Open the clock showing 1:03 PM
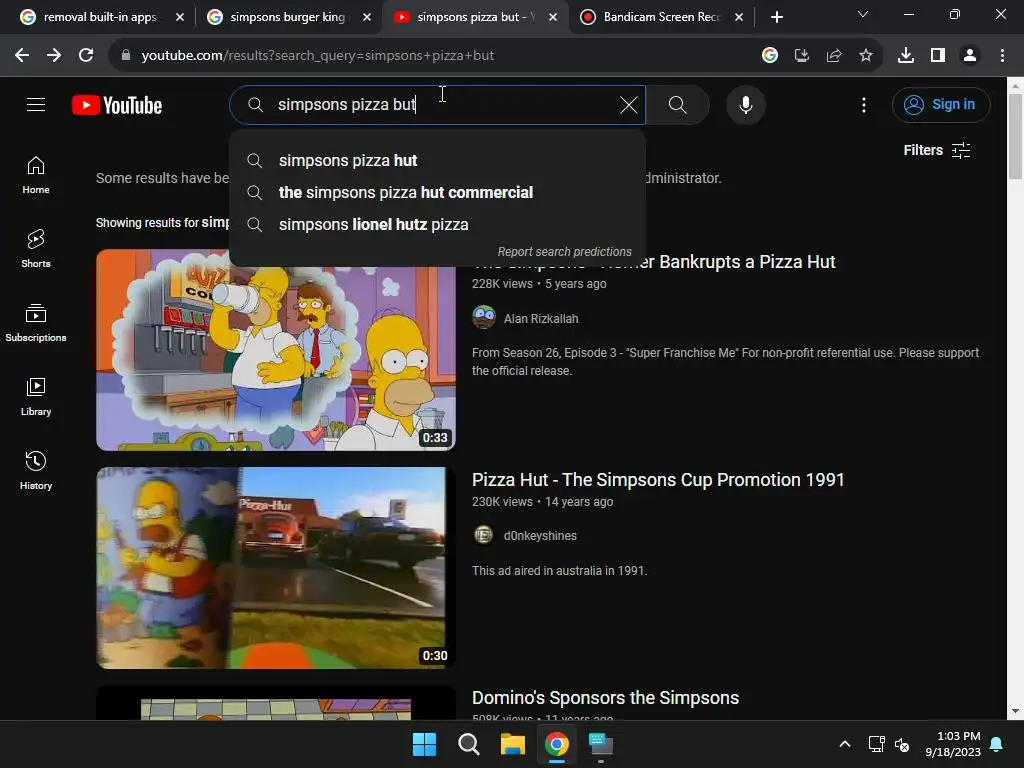 pyautogui.click(x=953, y=744)
